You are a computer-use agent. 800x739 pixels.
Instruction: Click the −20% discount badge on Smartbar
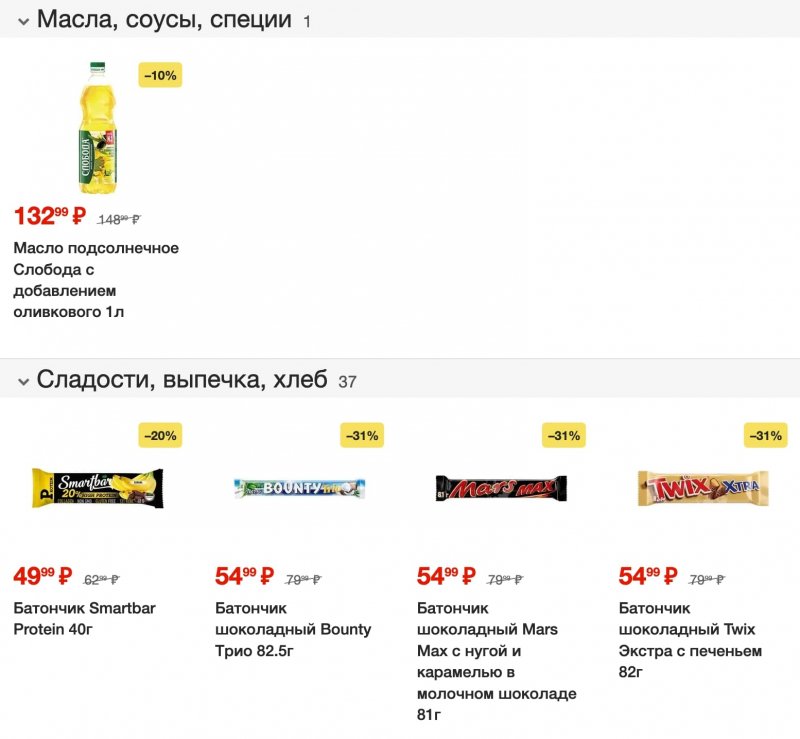(x=160, y=435)
